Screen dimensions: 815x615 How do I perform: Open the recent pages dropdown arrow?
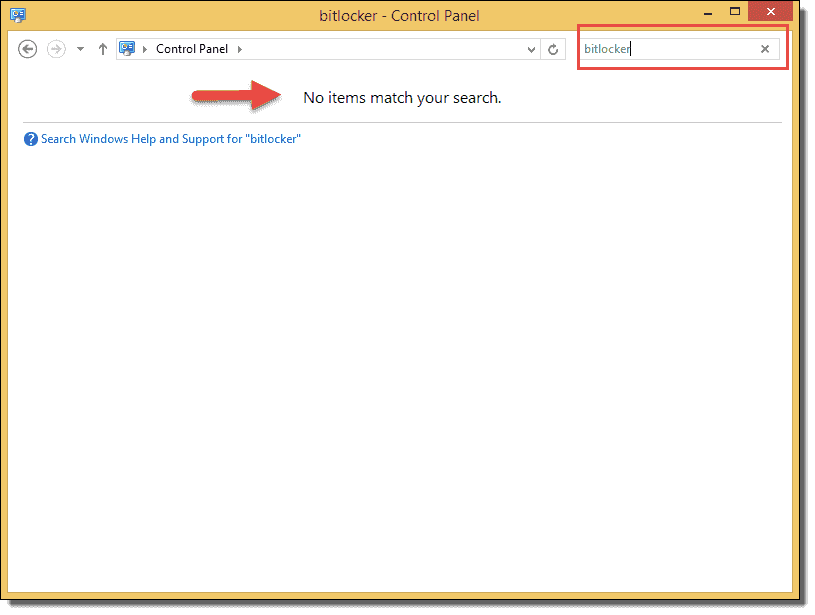pos(79,48)
